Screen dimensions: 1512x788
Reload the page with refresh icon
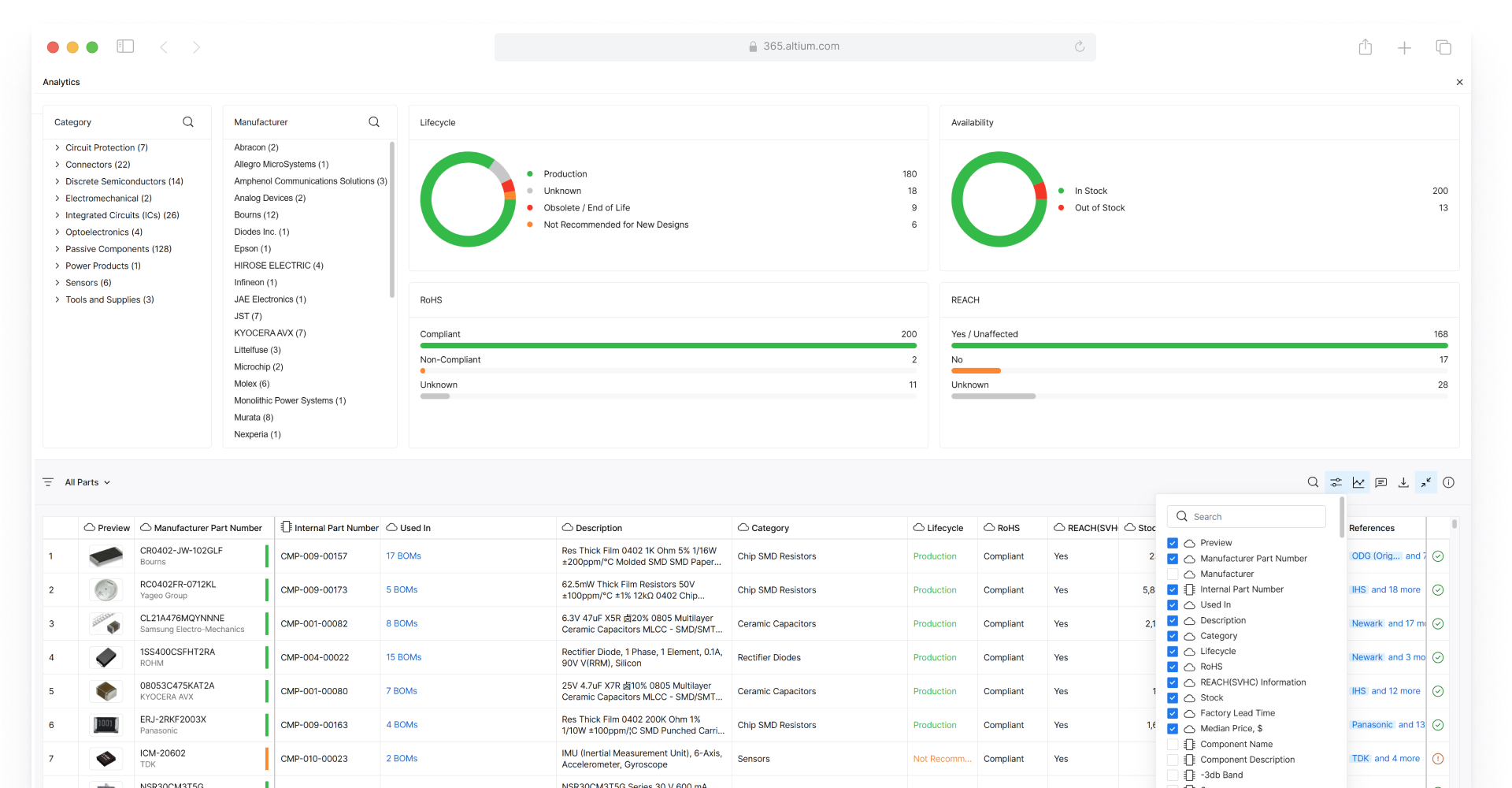tap(1080, 46)
